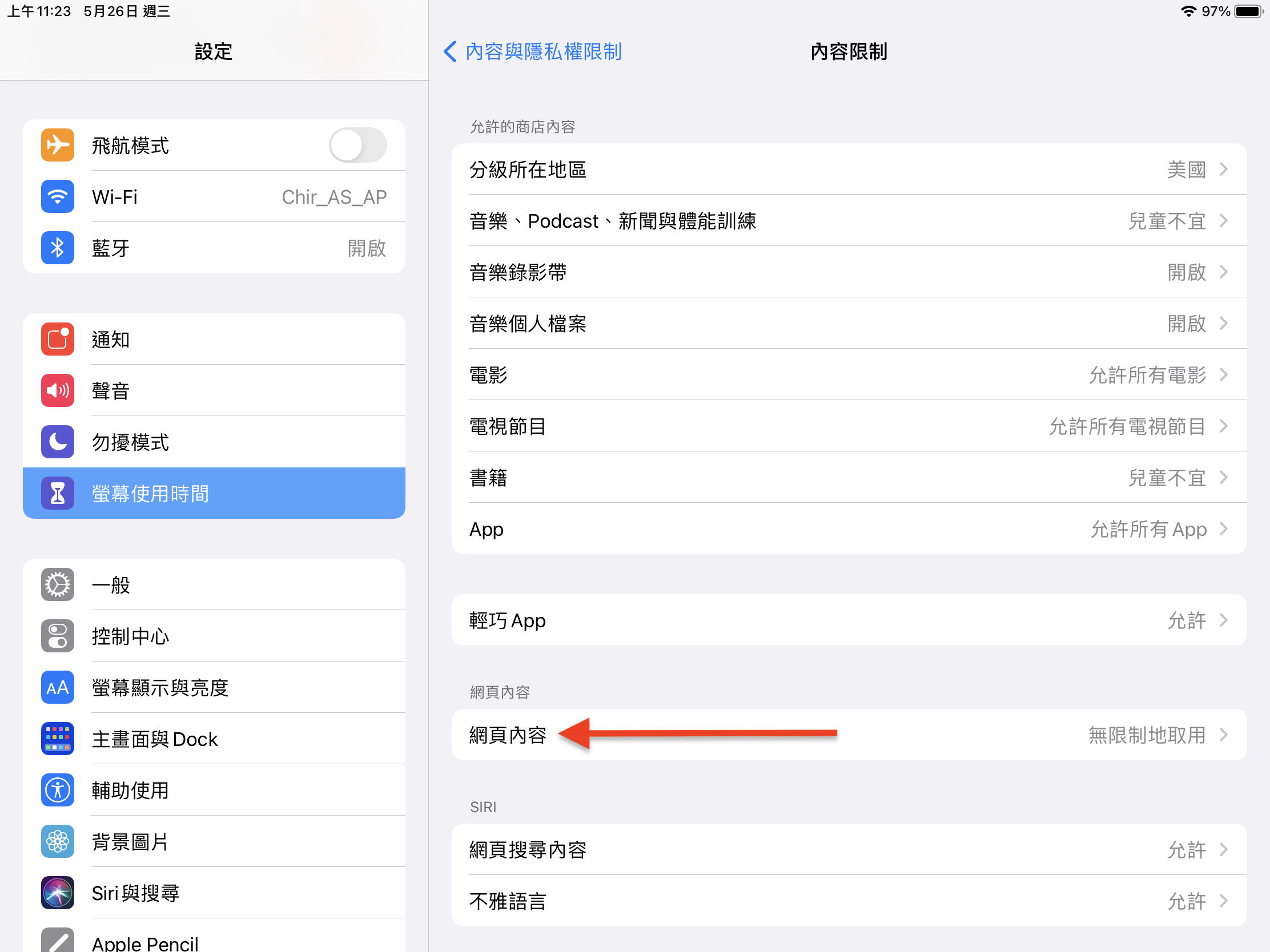Select Screen Time (螢幕使用時間) in the sidebar

tap(214, 493)
